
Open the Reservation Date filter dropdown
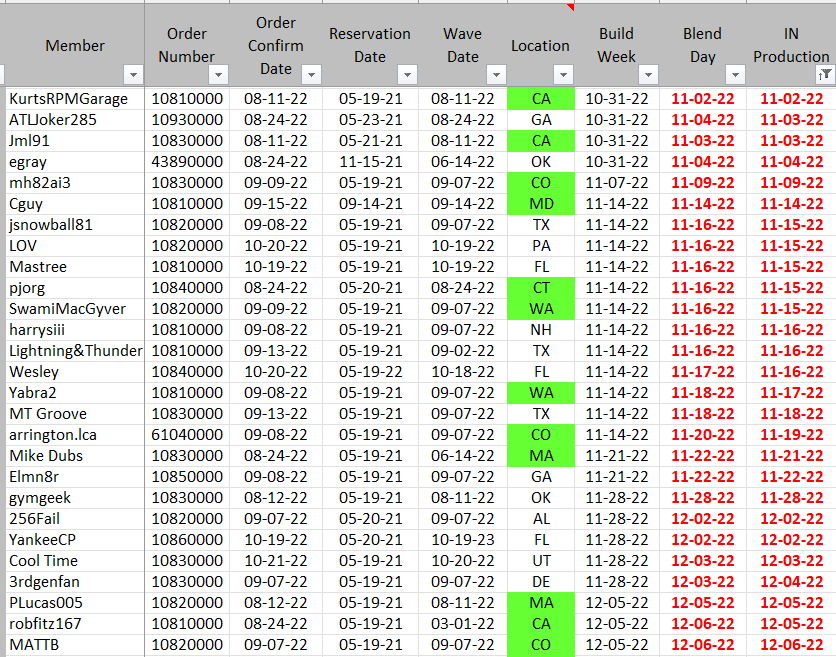click(x=406, y=75)
